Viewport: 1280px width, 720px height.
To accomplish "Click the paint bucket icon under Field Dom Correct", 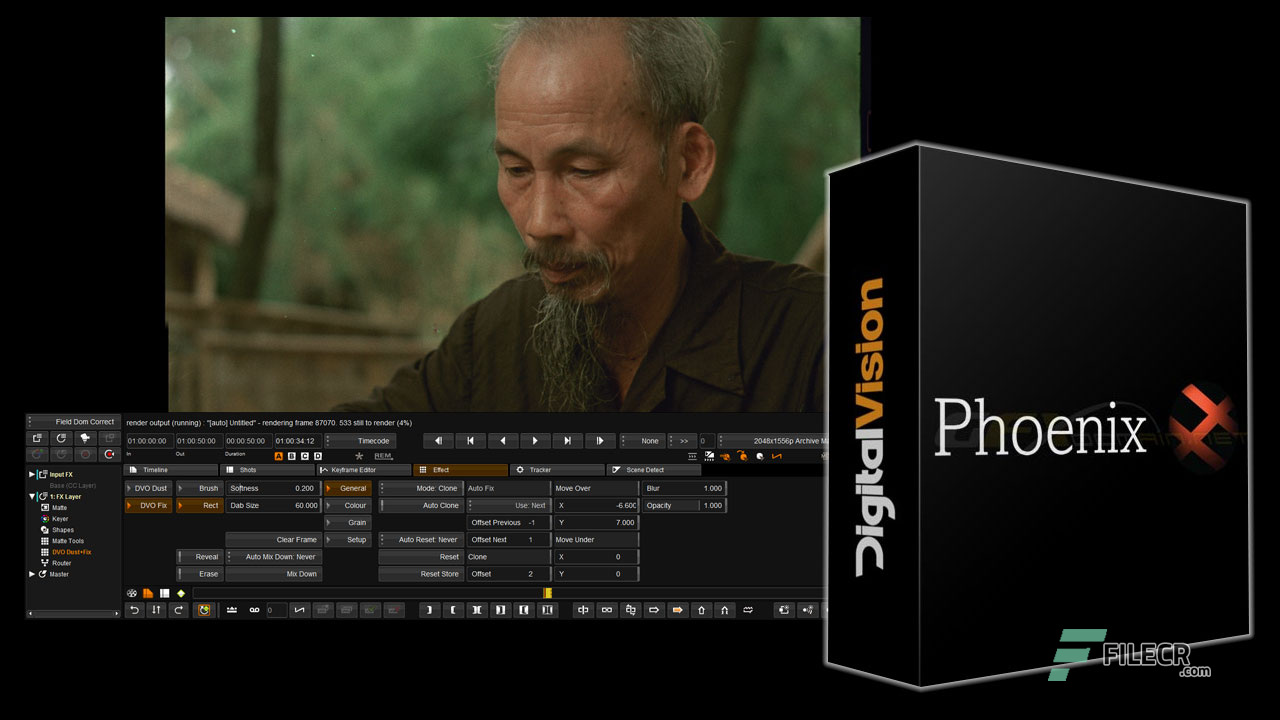I will click(x=85, y=438).
